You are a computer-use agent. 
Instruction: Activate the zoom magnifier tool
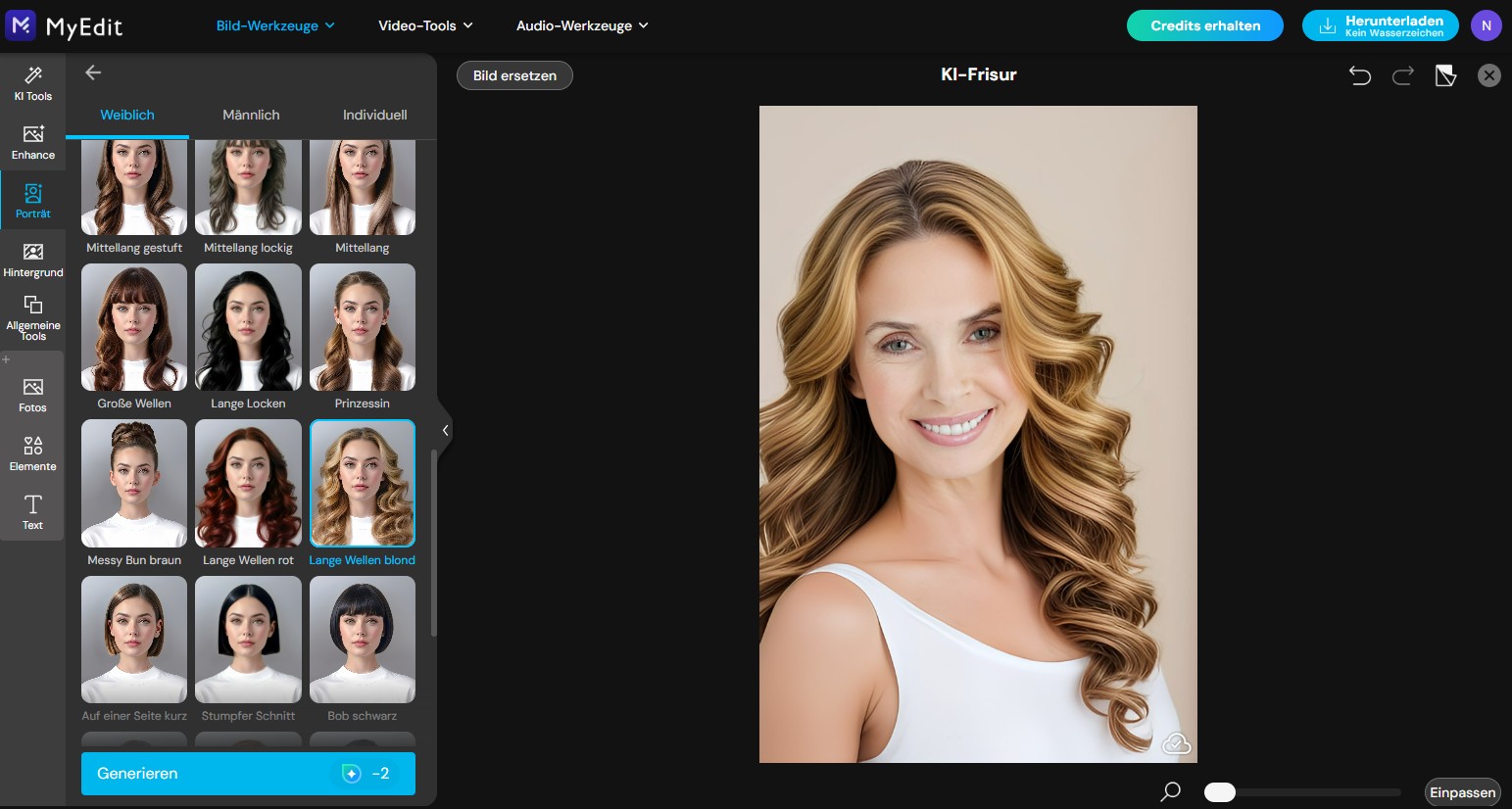tap(1170, 791)
